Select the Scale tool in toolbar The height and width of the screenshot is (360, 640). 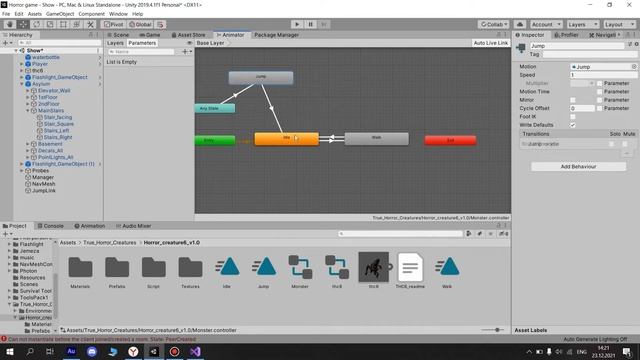coord(50,24)
